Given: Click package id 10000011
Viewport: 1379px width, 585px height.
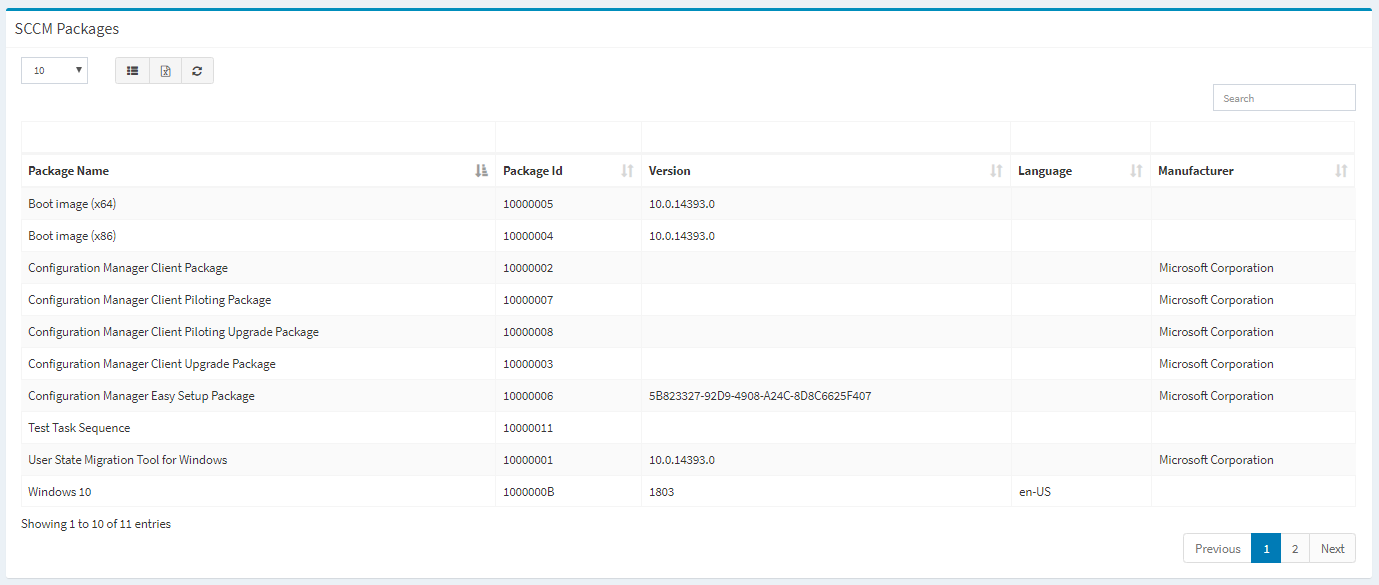Looking at the screenshot, I should [x=528, y=428].
